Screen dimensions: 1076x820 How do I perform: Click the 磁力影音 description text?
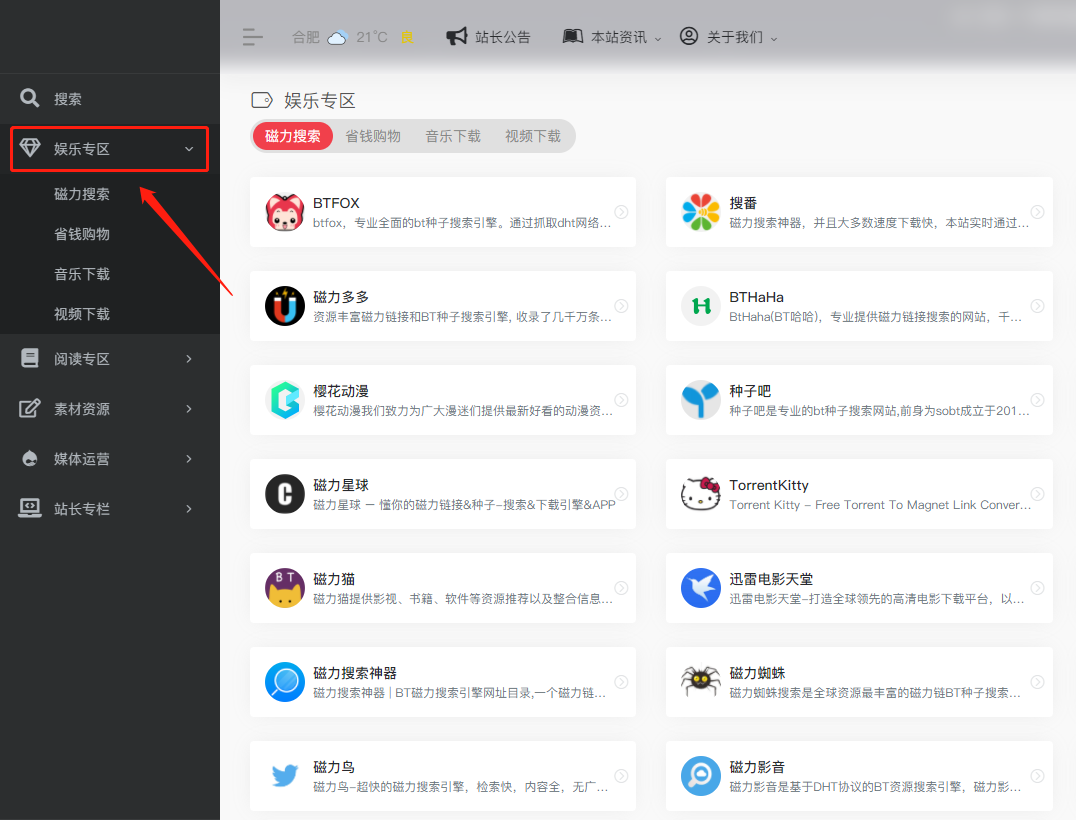[875, 786]
